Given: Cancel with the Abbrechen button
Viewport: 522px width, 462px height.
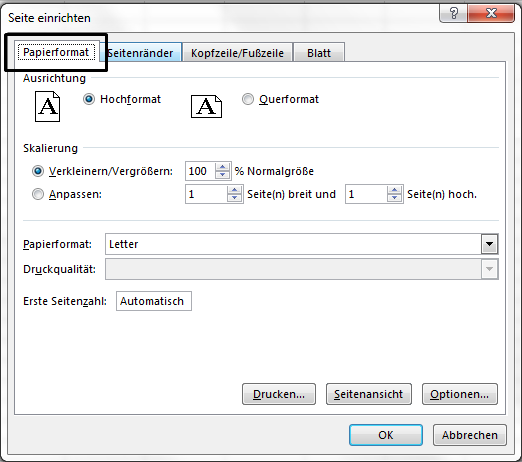Looking at the screenshot, I should tap(470, 435).
